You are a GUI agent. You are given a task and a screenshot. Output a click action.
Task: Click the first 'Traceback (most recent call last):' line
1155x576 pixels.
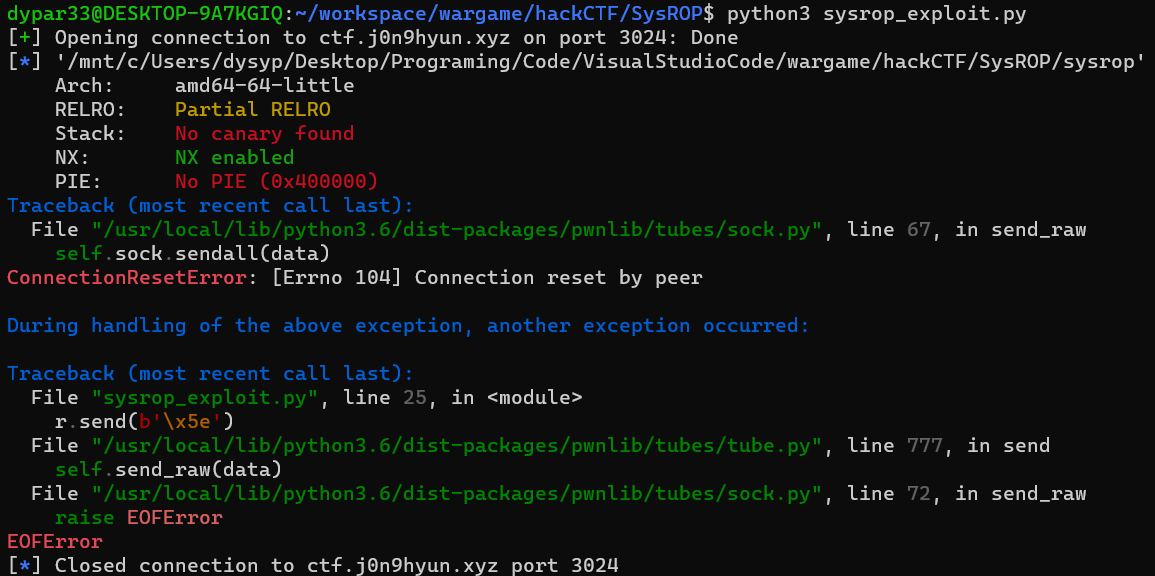(211, 206)
